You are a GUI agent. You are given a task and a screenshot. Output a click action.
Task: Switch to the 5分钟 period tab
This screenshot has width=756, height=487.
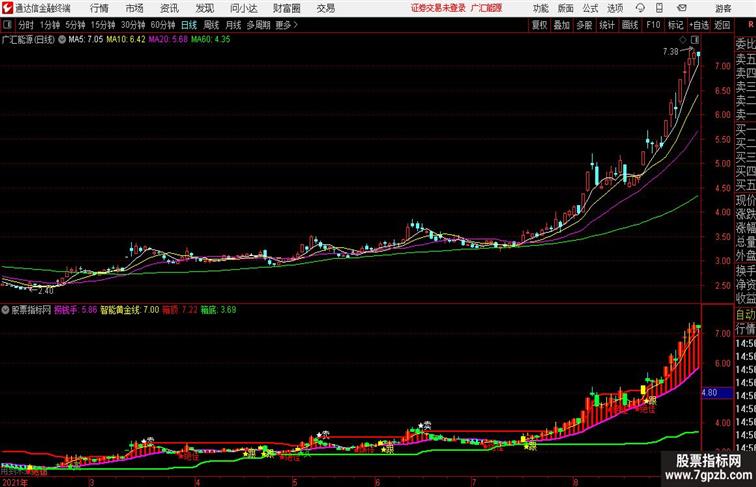[x=75, y=25]
